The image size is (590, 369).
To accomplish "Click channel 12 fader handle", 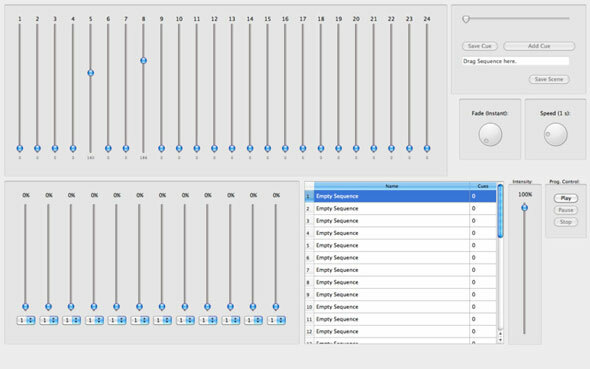I will pos(214,149).
